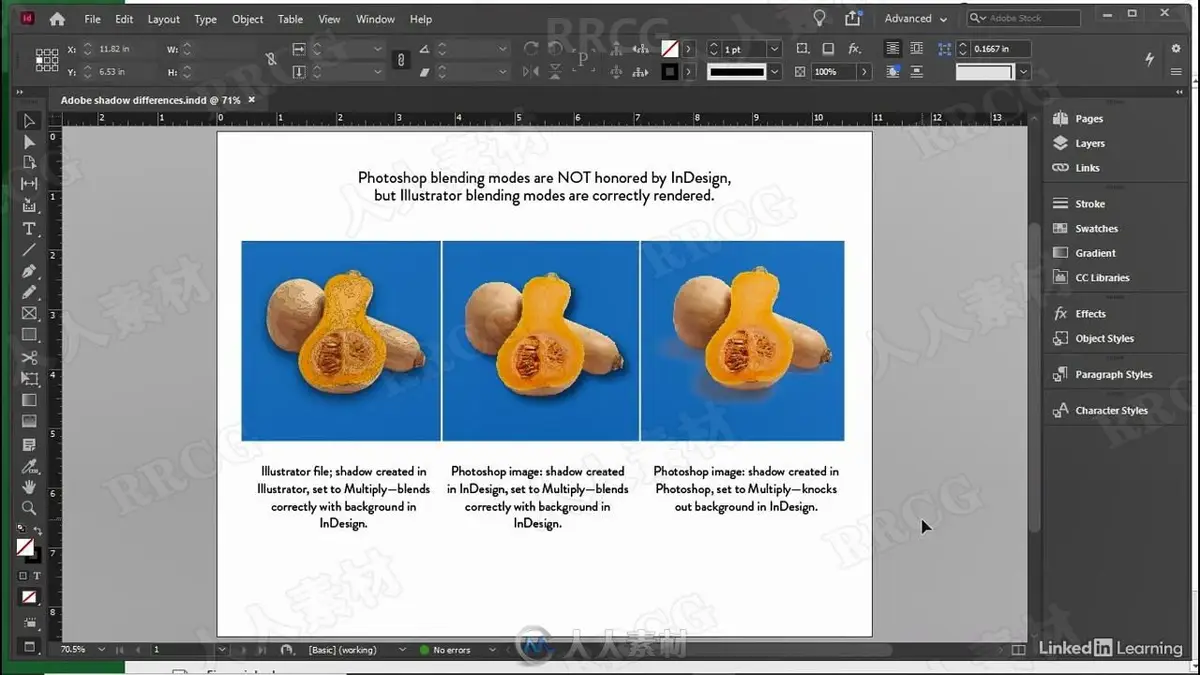This screenshot has width=1200, height=675.
Task: Select the Line tool
Action: (x=29, y=249)
